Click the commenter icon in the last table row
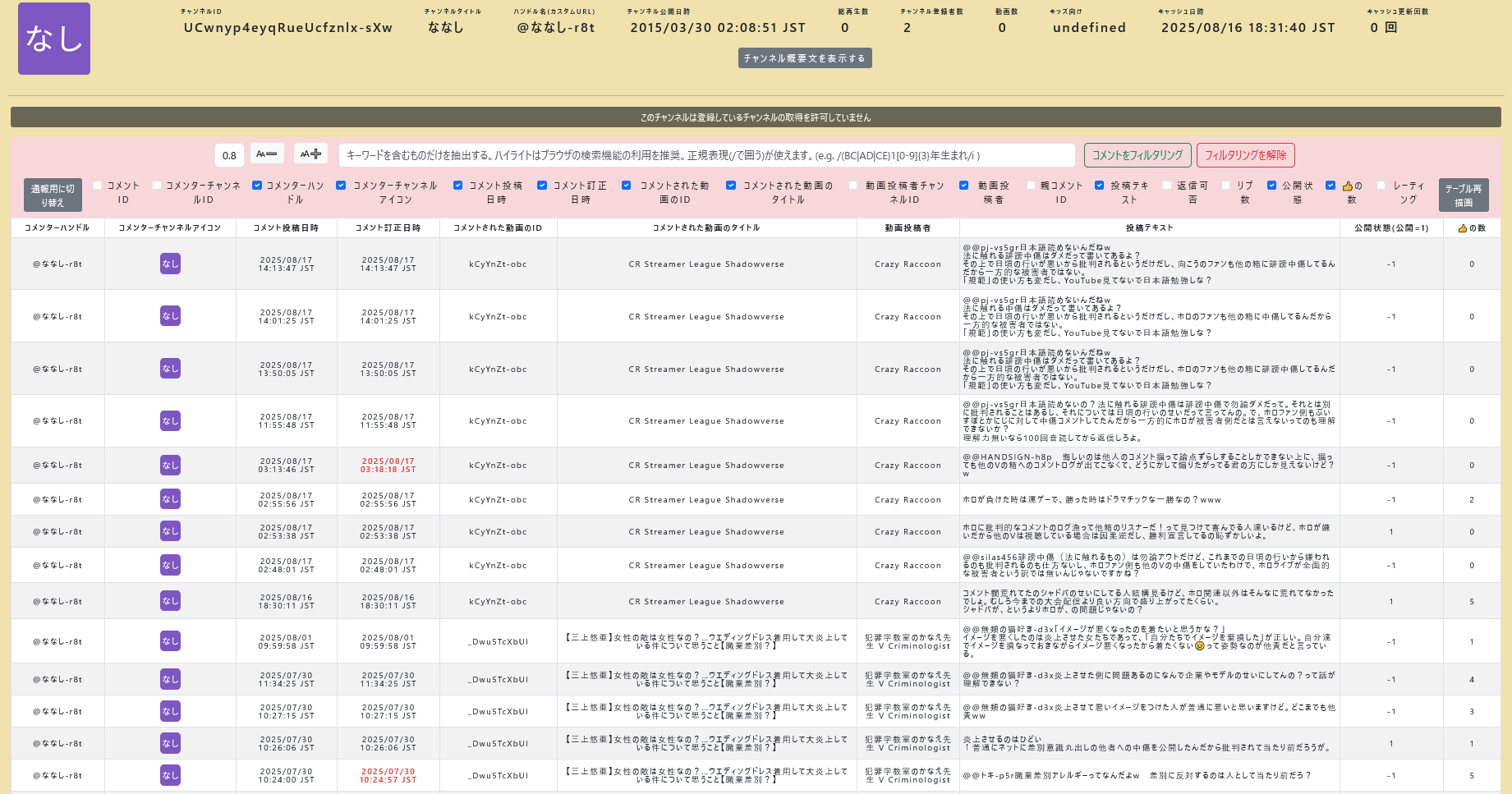The image size is (1512, 794). pyautogui.click(x=170, y=775)
